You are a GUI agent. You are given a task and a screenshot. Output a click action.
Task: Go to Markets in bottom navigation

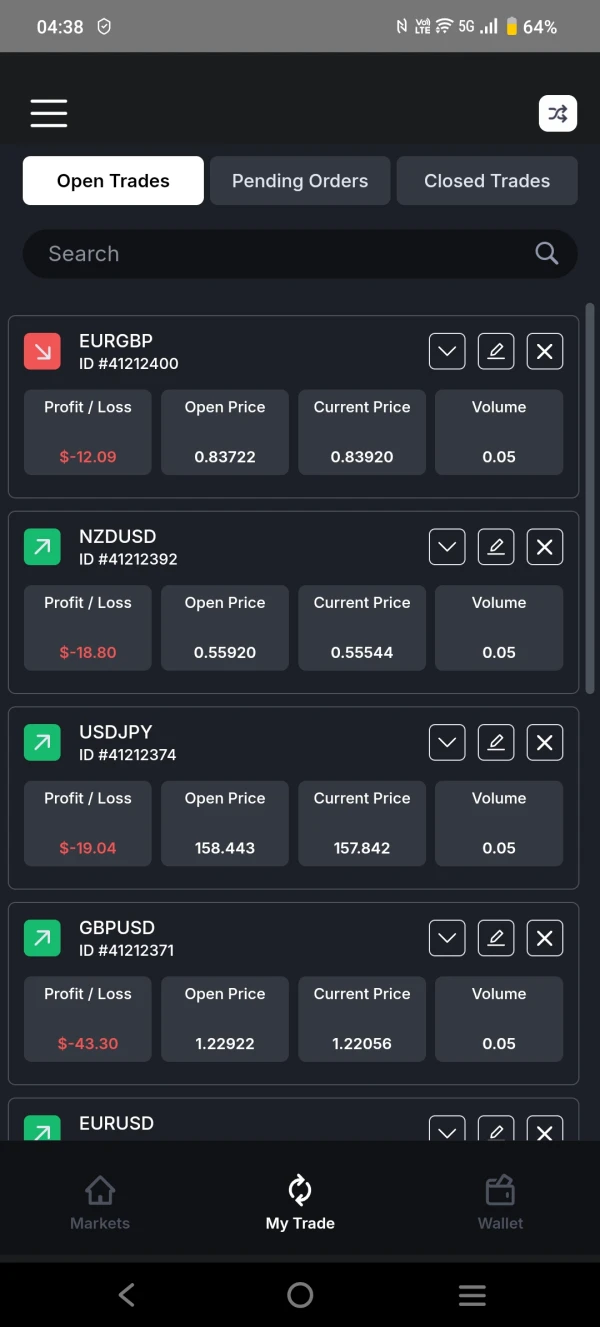[100, 1203]
